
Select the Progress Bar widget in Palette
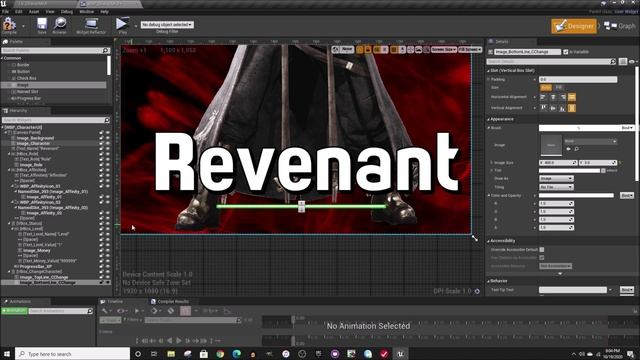tap(29, 98)
